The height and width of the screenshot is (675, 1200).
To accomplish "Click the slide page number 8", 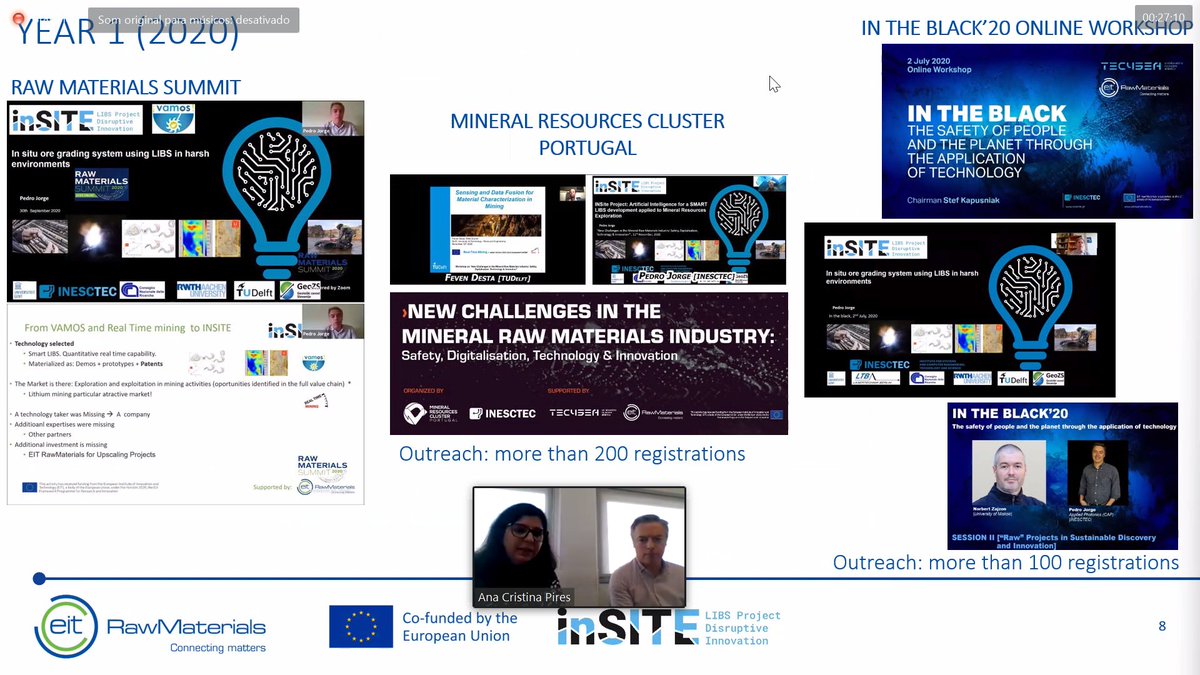I will pyautogui.click(x=1162, y=627).
